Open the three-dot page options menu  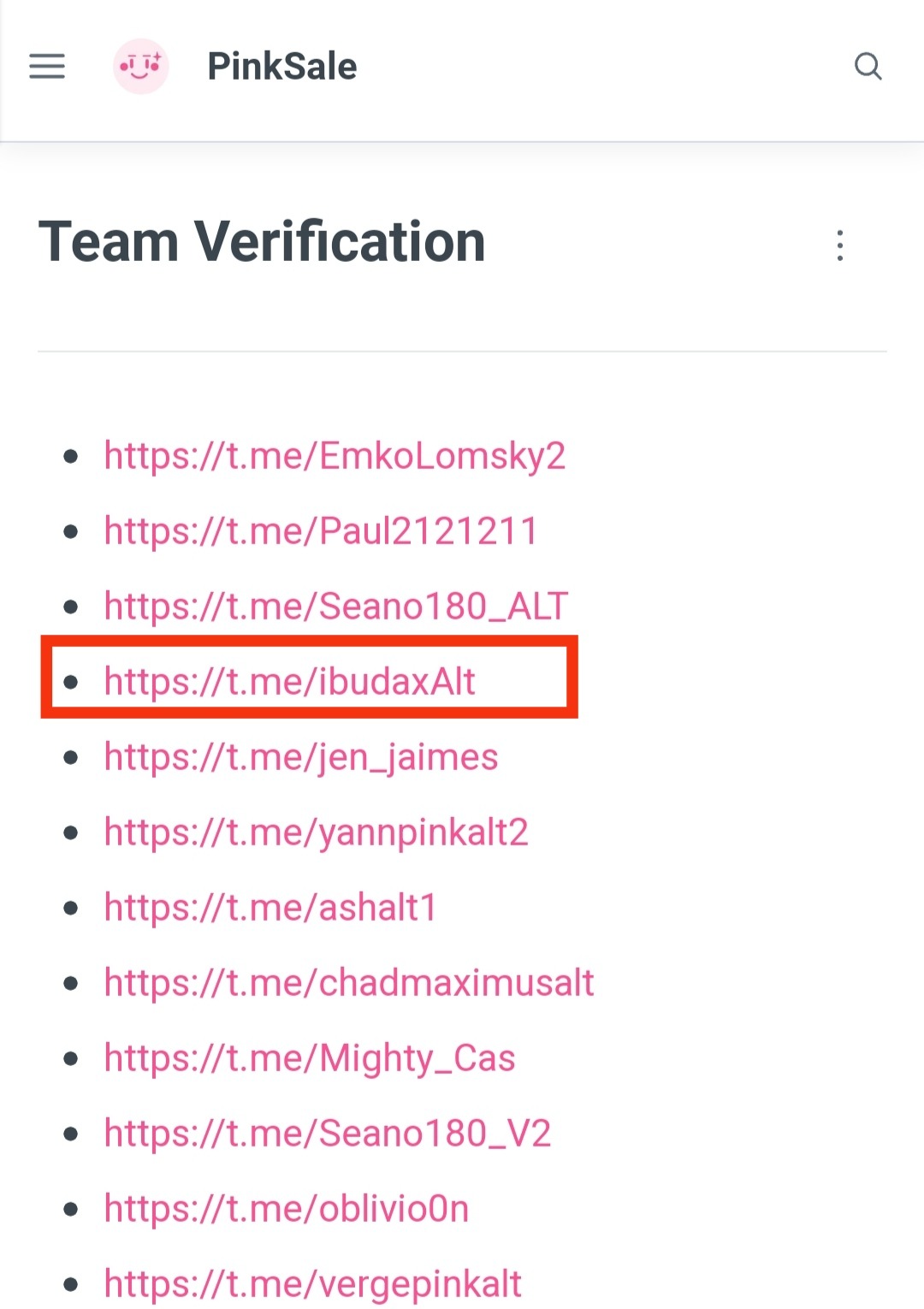pos(840,246)
